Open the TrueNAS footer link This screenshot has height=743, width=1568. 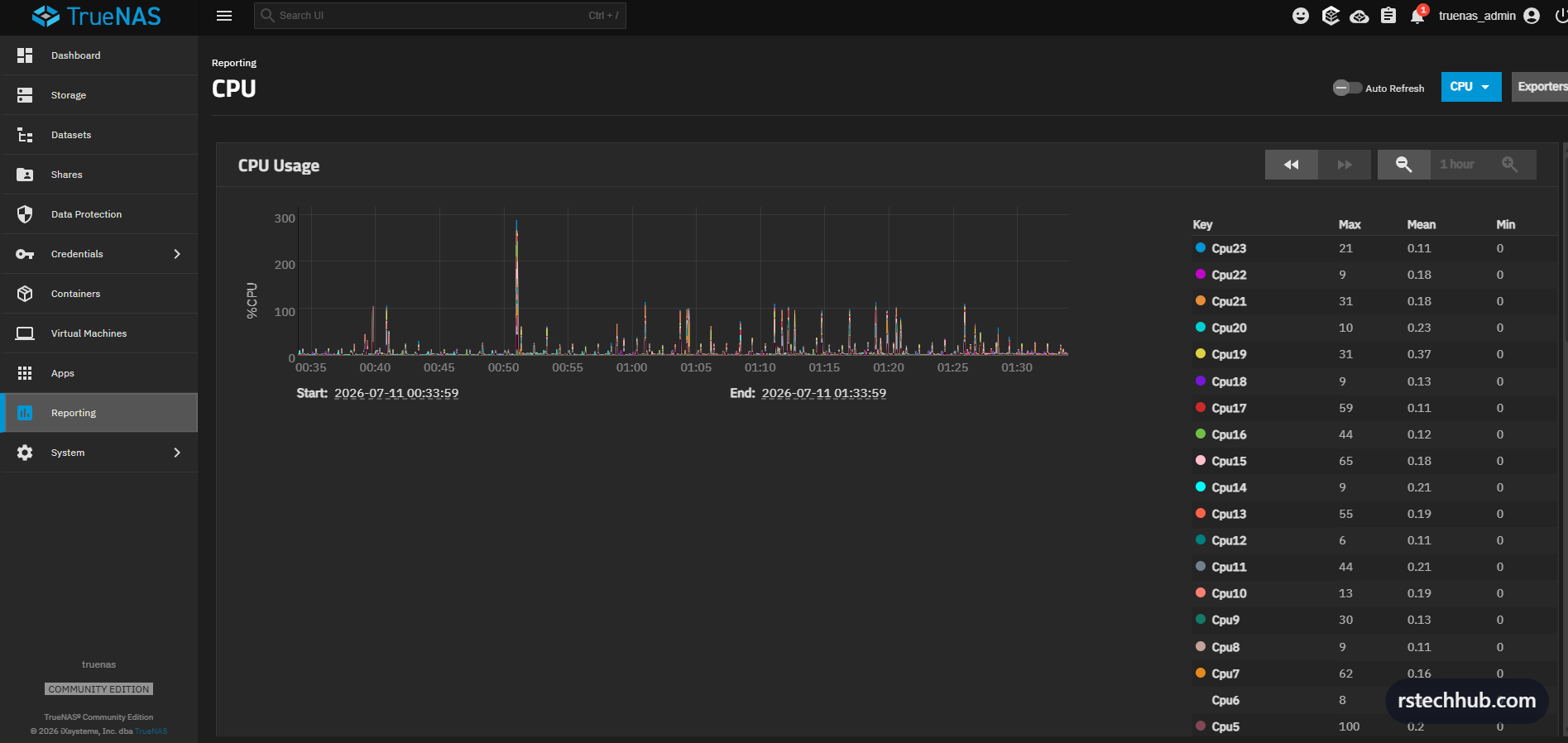(151, 731)
